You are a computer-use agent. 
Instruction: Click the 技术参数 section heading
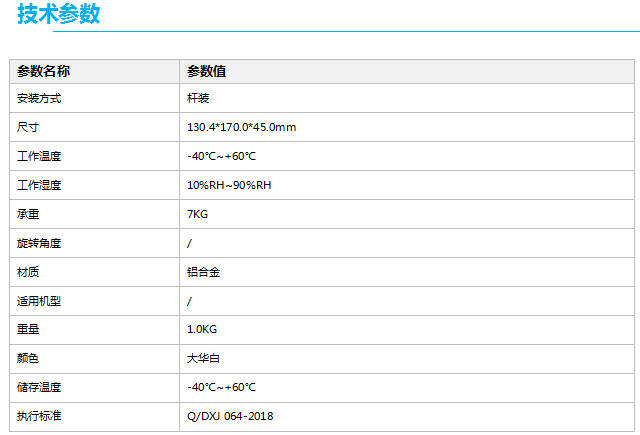(58, 15)
